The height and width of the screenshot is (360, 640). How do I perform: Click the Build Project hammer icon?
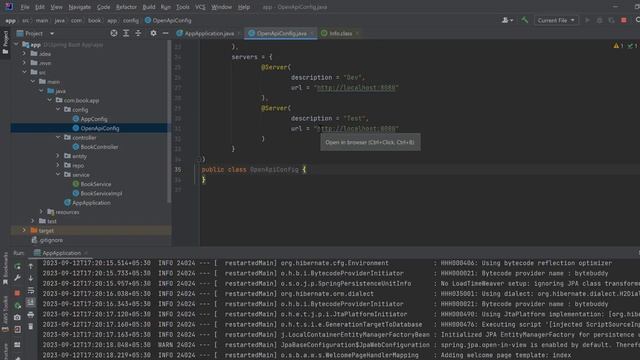(524, 20)
